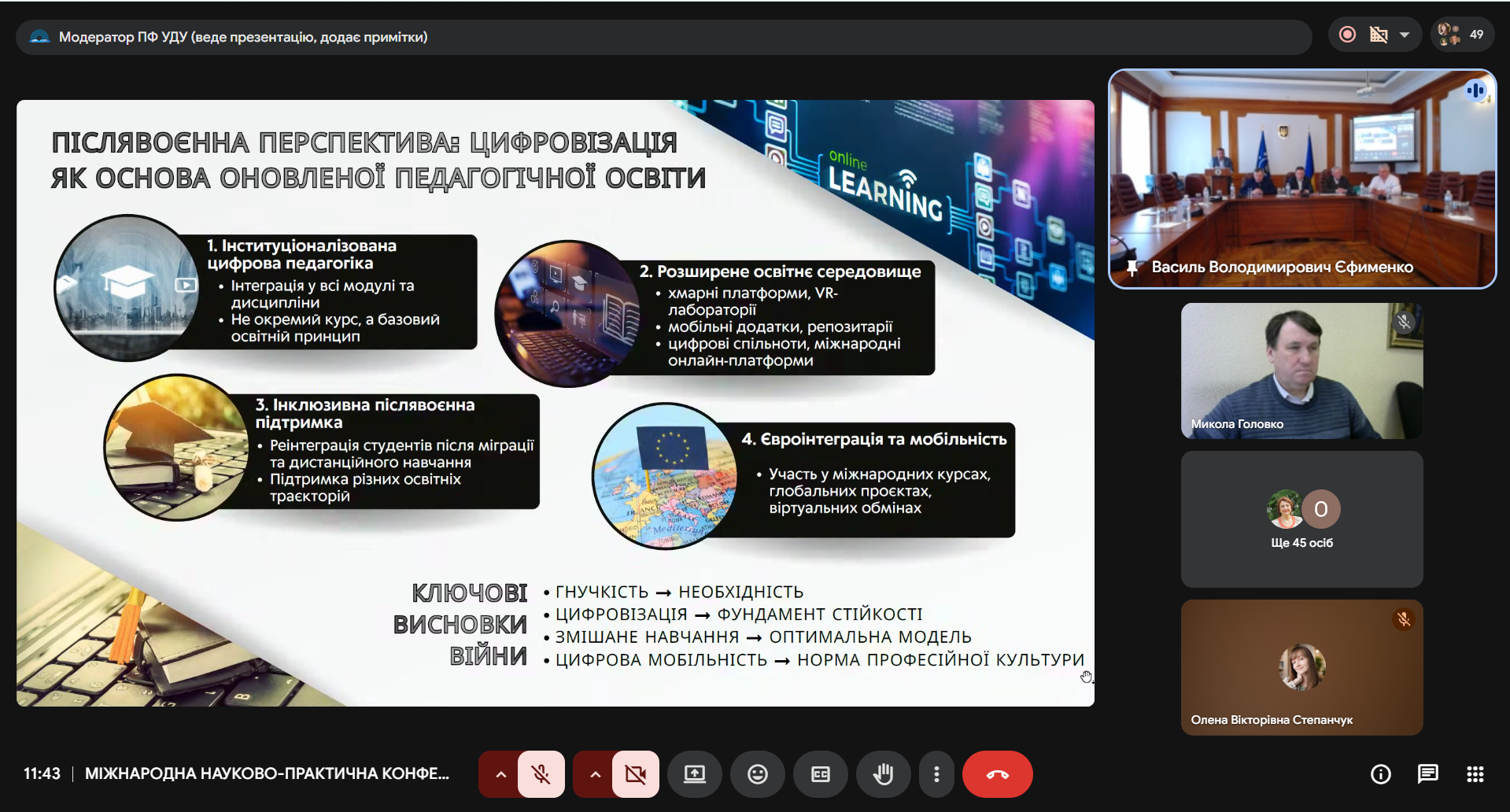Unpin Василь Володимирович Єфименко's tile
This screenshot has width=1510, height=812.
point(1133,268)
